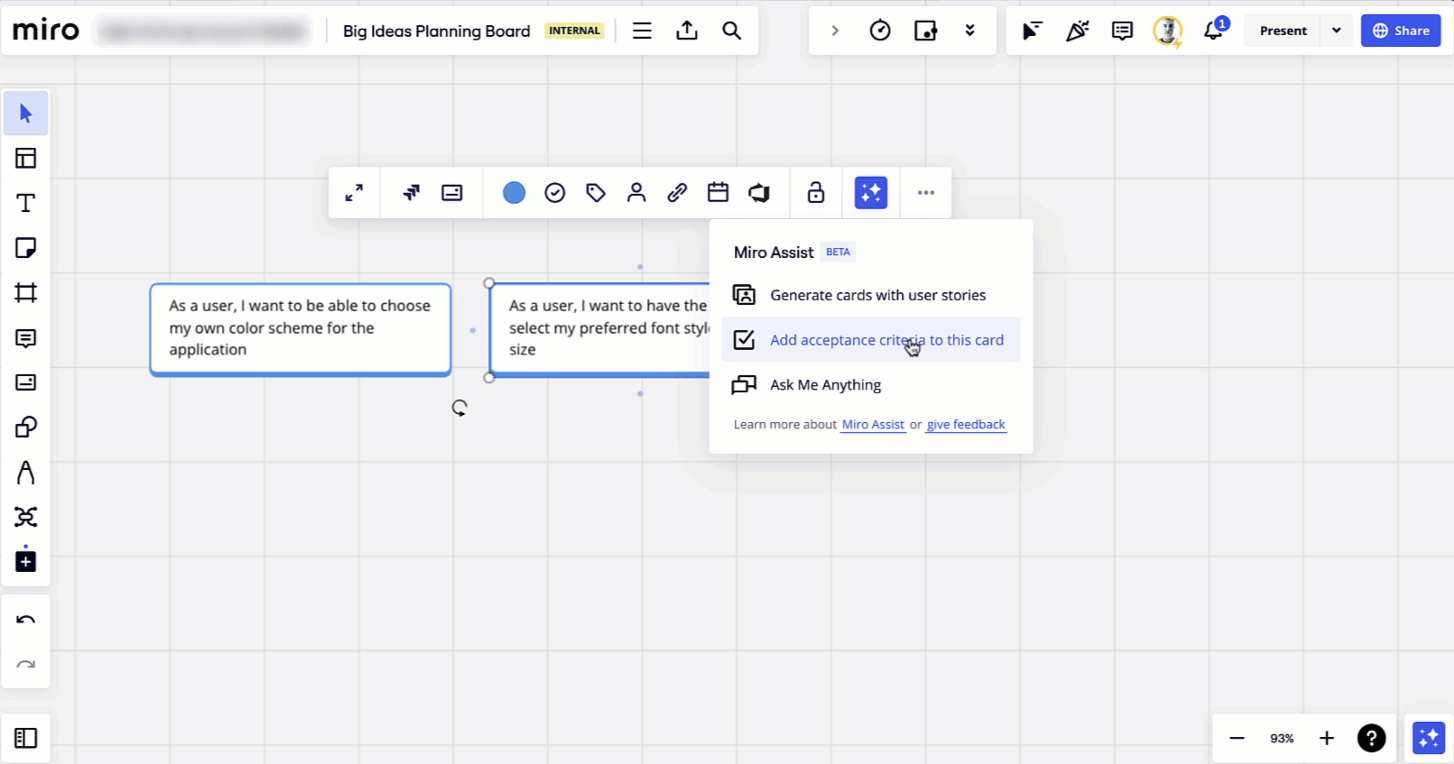Viewport: 1454px width, 764px height.
Task: Select the Frame tool
Action: (x=26, y=293)
